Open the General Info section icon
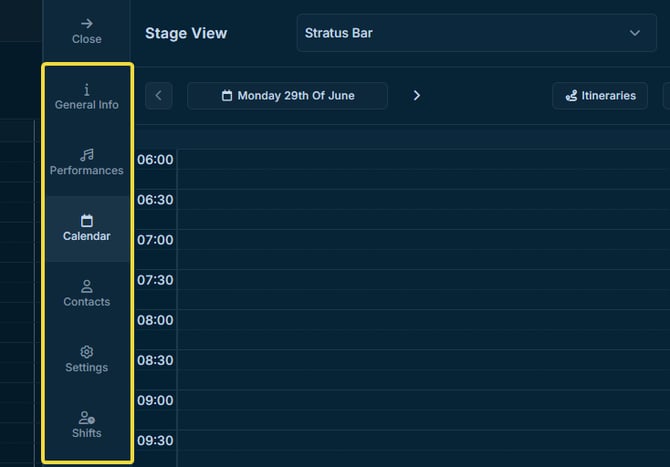Viewport: 670px width, 467px height. pyautogui.click(x=87, y=89)
